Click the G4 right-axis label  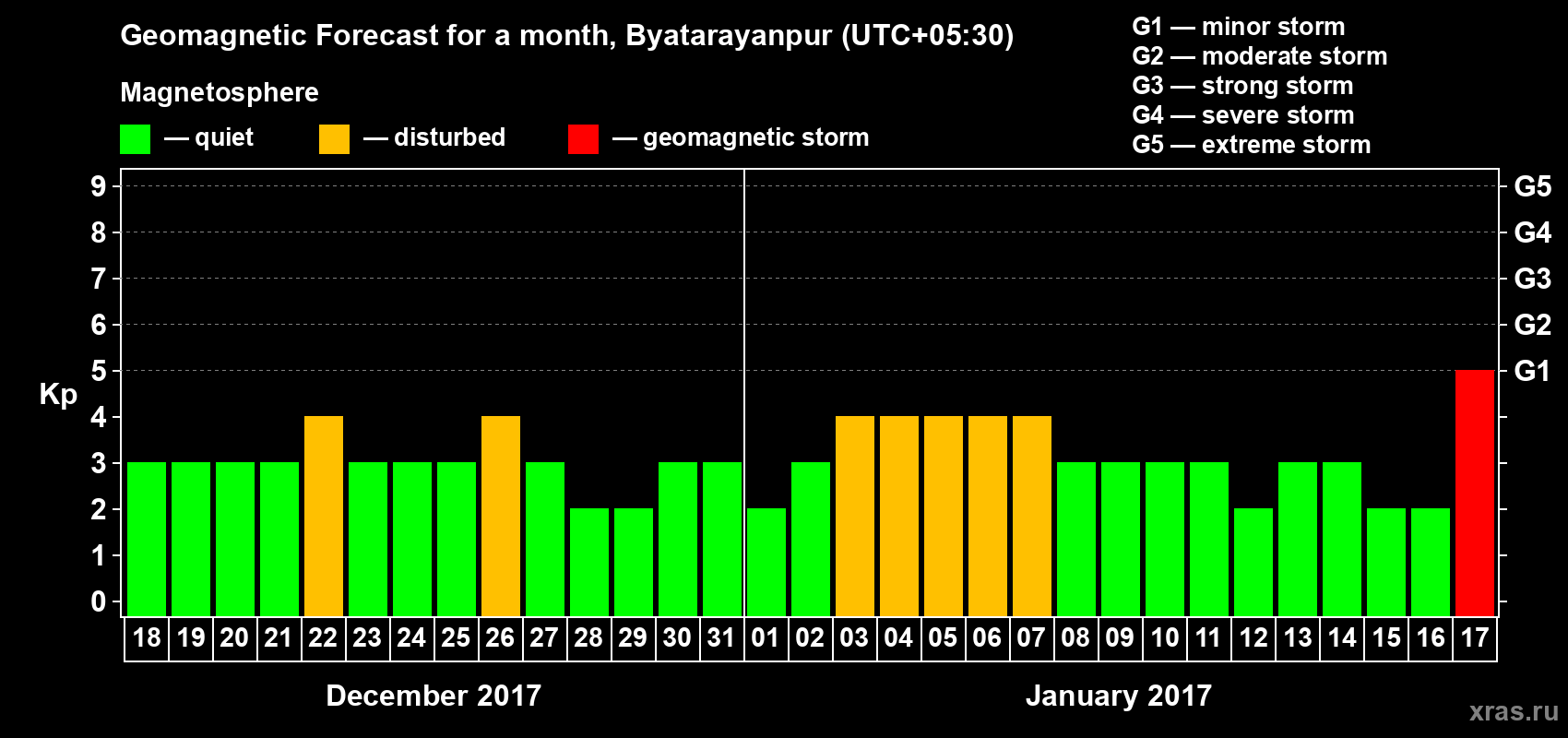[1533, 232]
